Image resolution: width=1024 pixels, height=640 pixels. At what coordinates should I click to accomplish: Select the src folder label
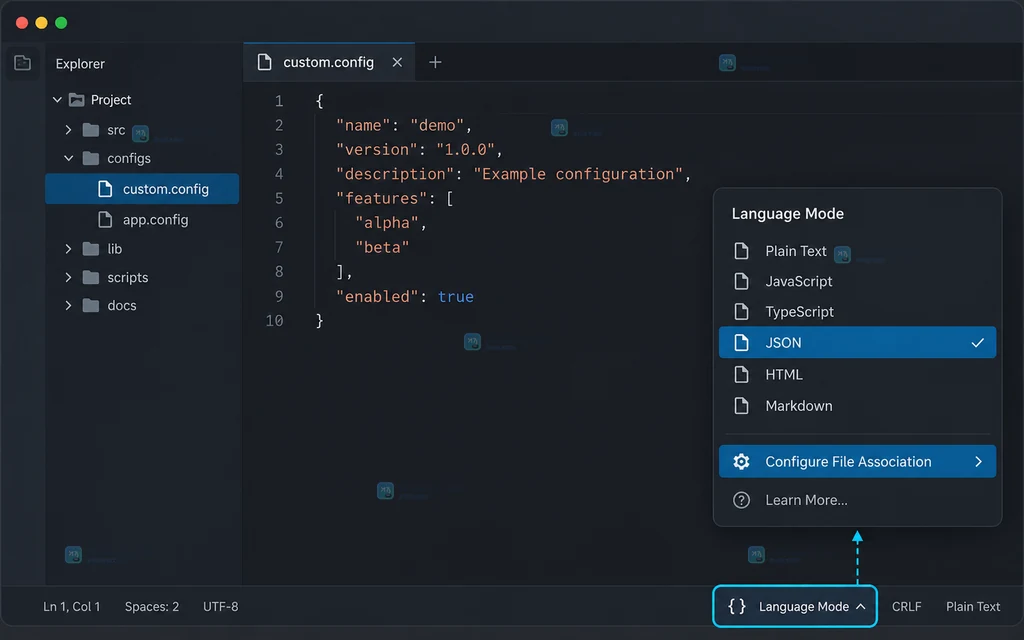tap(116, 130)
